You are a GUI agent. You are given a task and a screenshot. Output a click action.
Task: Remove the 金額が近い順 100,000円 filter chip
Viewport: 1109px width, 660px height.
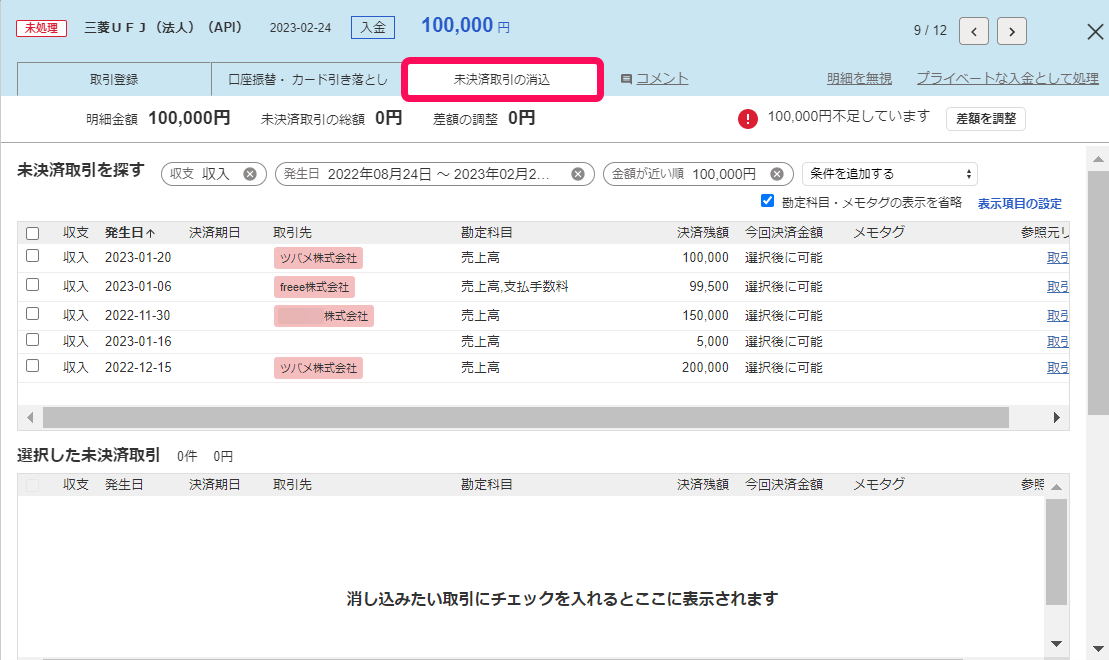pos(777,174)
